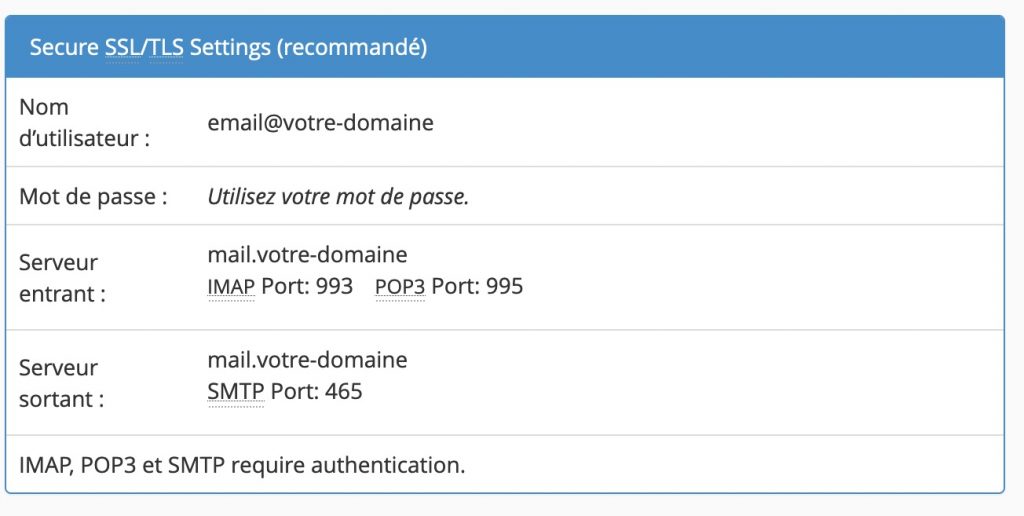
Task: Click the SMTP port number 465
Action: pos(344,392)
